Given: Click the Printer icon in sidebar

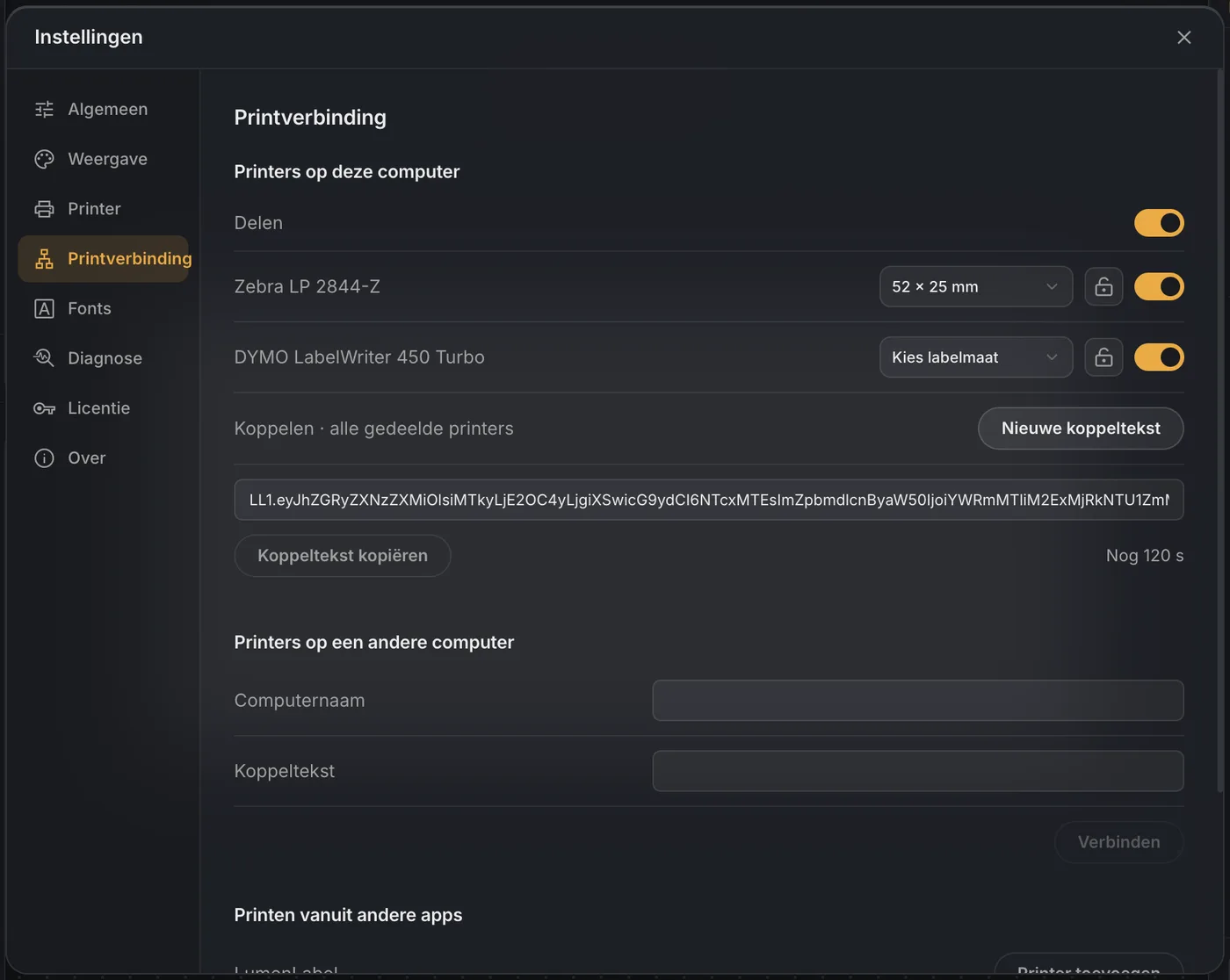Looking at the screenshot, I should point(44,209).
